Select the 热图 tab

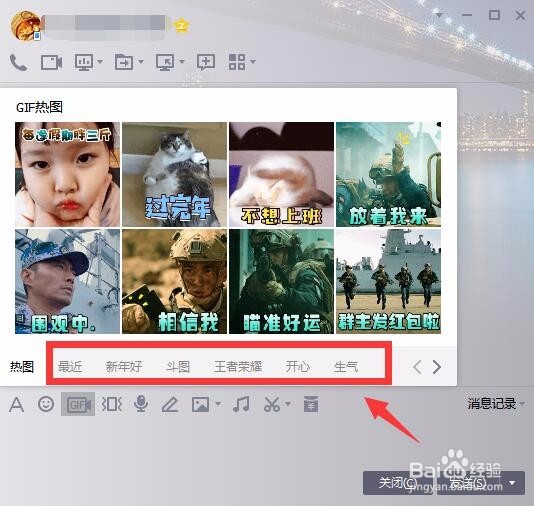click(22, 367)
